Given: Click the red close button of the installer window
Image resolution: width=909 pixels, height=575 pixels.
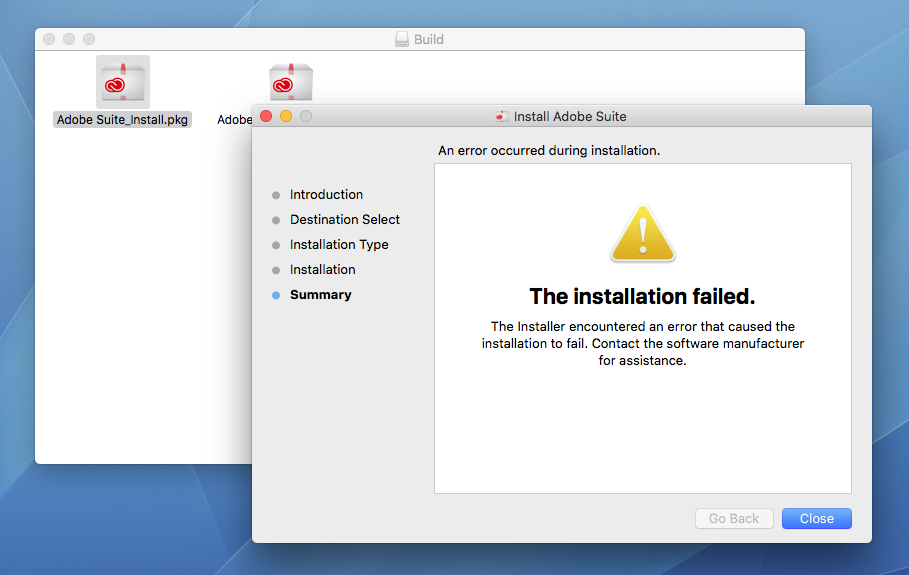Looking at the screenshot, I should pyautogui.click(x=266, y=117).
